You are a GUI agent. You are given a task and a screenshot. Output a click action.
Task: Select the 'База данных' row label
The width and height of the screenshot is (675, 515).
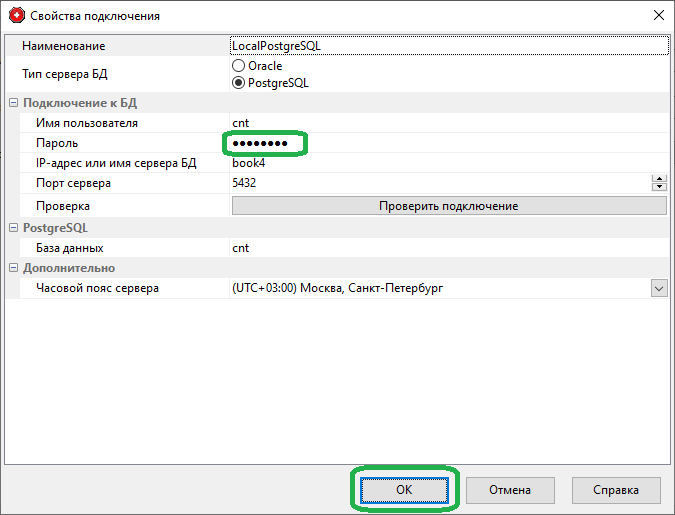70,248
